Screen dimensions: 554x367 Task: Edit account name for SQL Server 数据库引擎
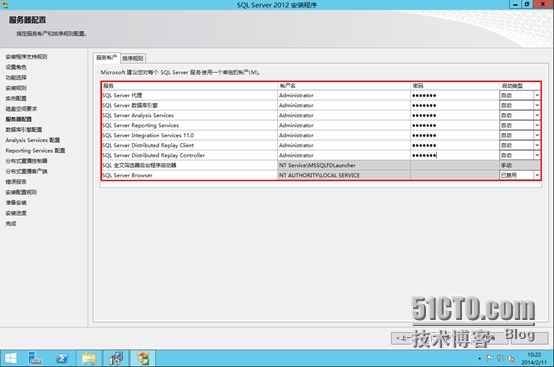click(x=344, y=105)
